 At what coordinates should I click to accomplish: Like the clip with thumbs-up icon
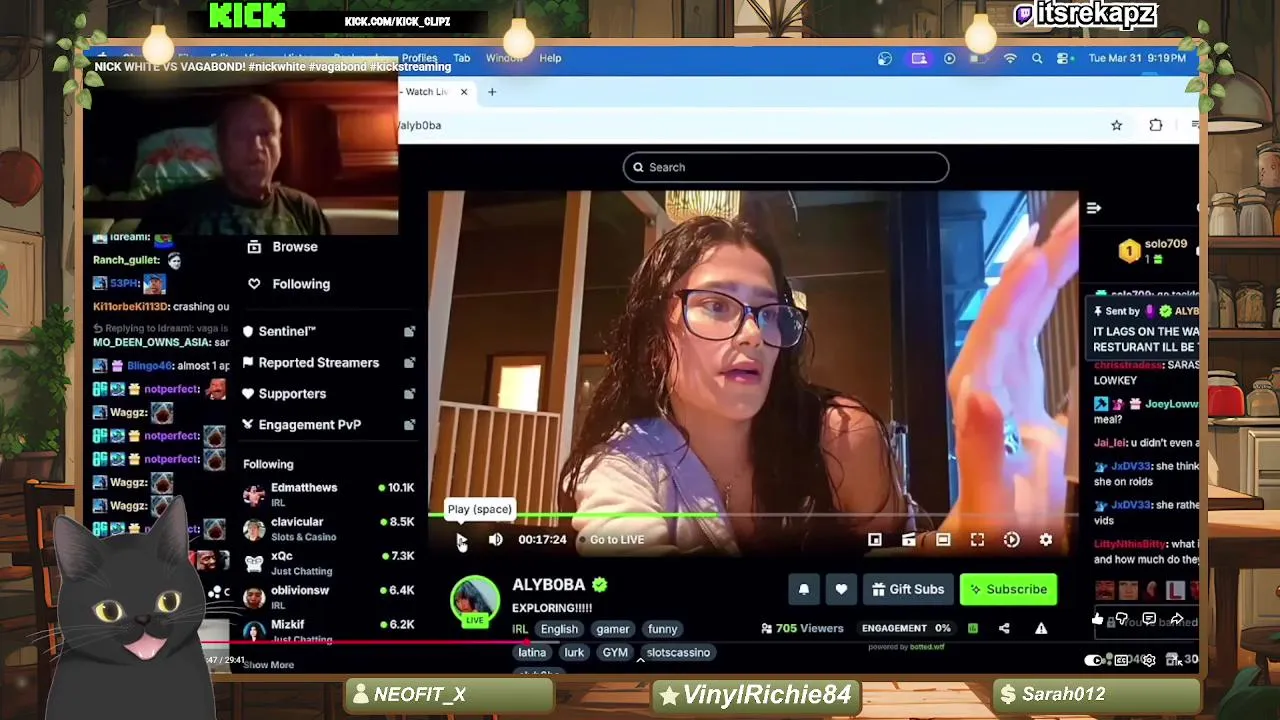(x=1097, y=620)
